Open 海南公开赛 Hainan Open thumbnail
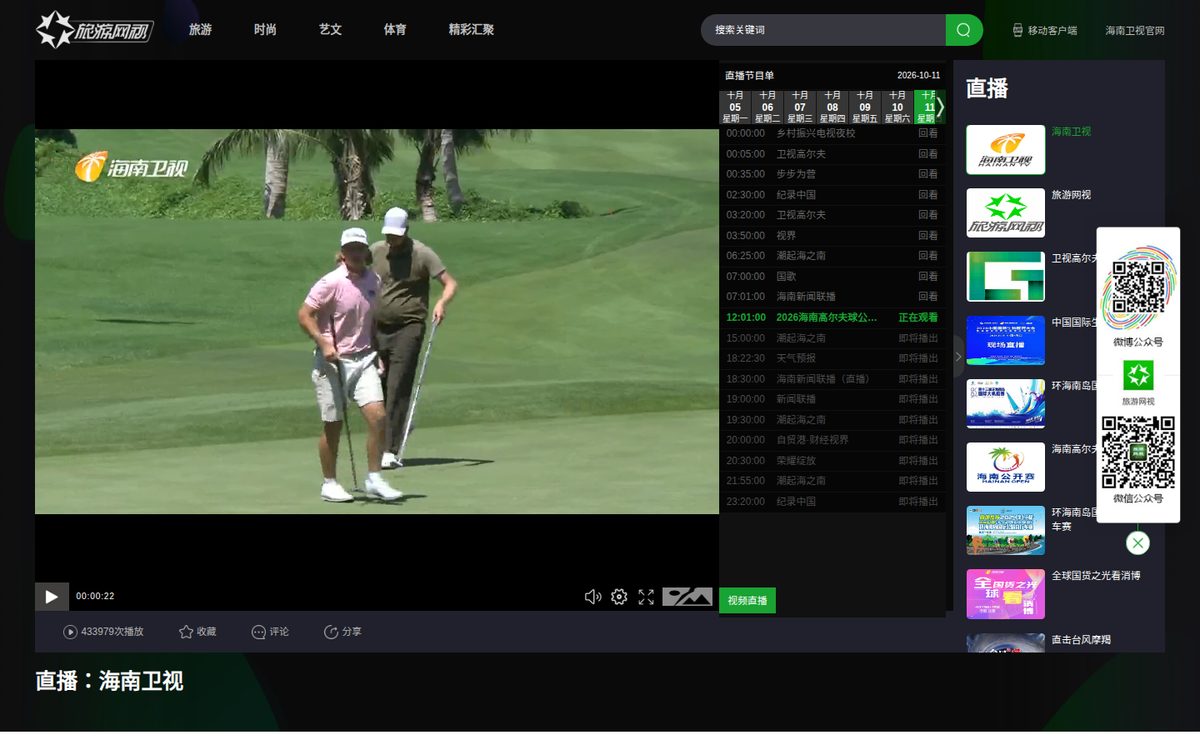The image size is (1200, 750). pos(1006,467)
